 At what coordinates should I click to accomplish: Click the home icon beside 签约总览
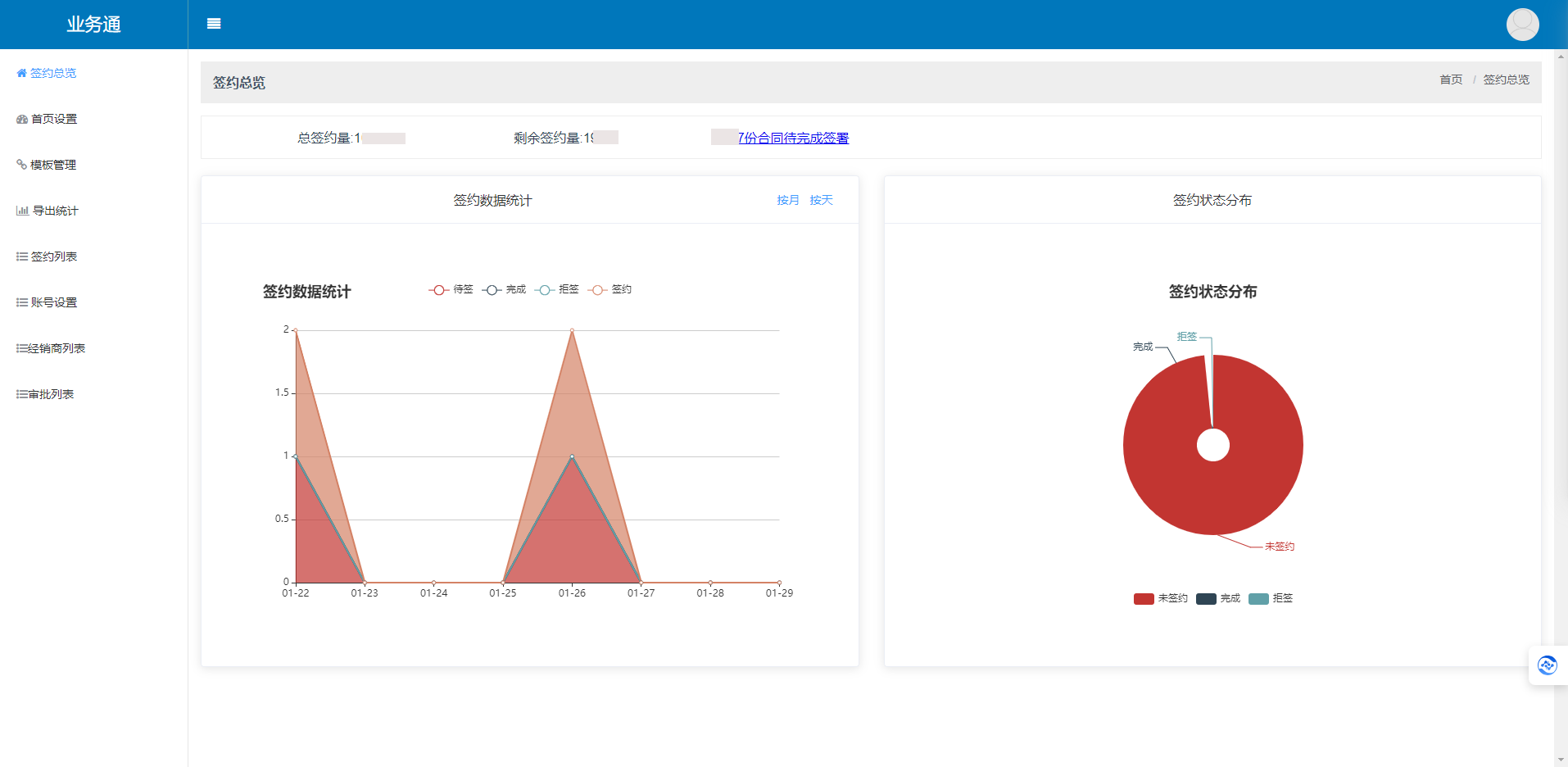point(22,73)
